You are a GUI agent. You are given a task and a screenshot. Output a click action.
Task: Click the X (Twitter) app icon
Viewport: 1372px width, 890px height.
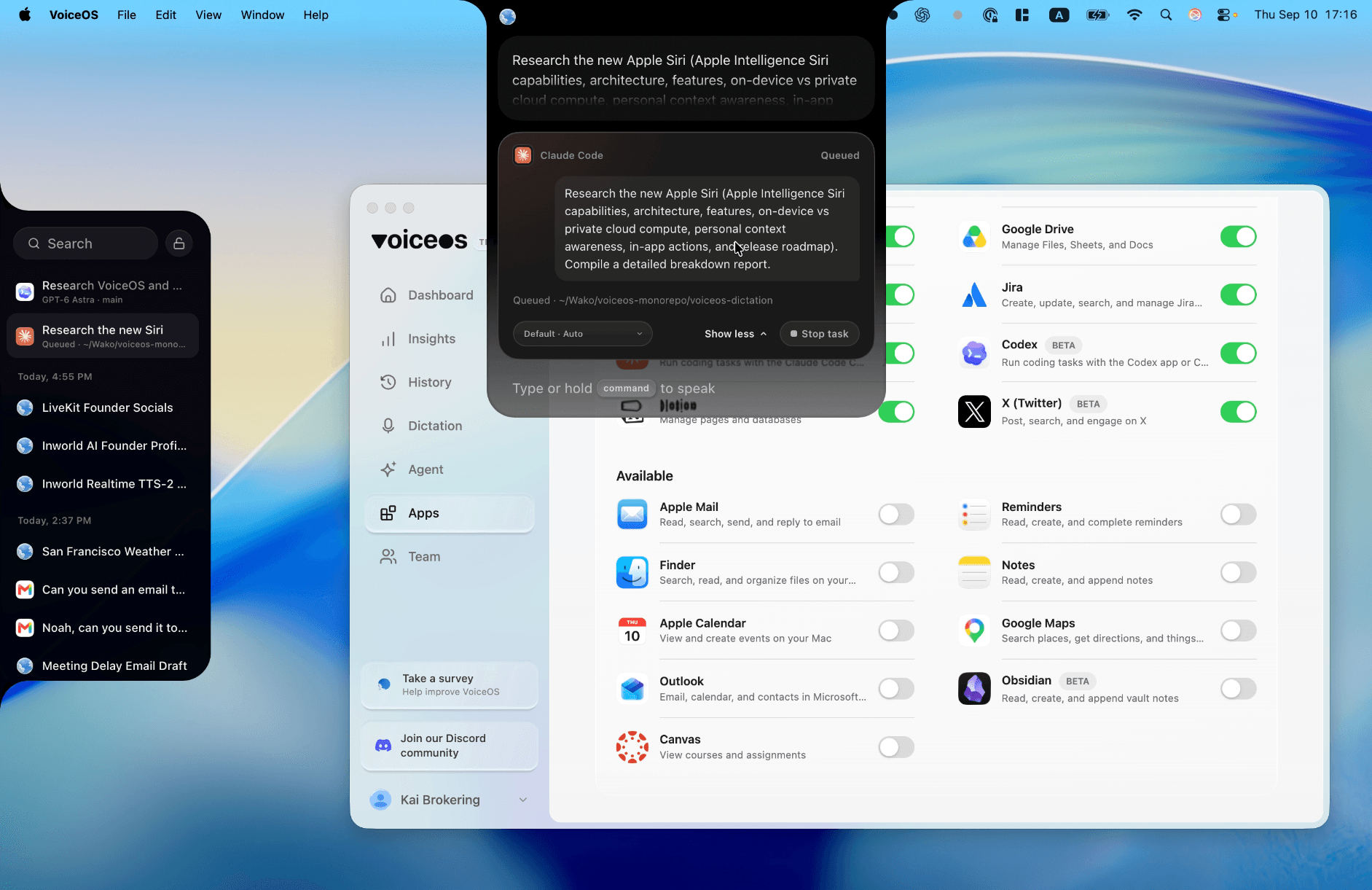(x=974, y=412)
